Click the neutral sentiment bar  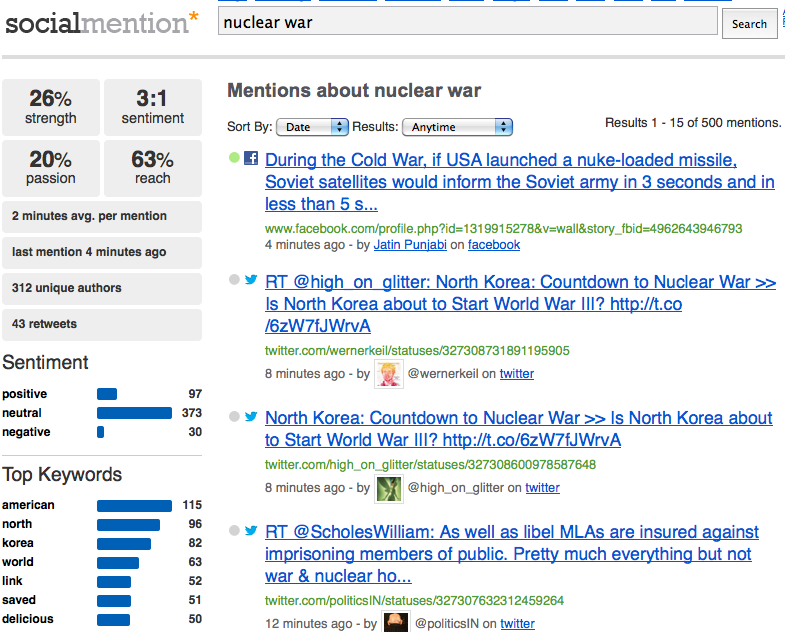[x=134, y=413]
